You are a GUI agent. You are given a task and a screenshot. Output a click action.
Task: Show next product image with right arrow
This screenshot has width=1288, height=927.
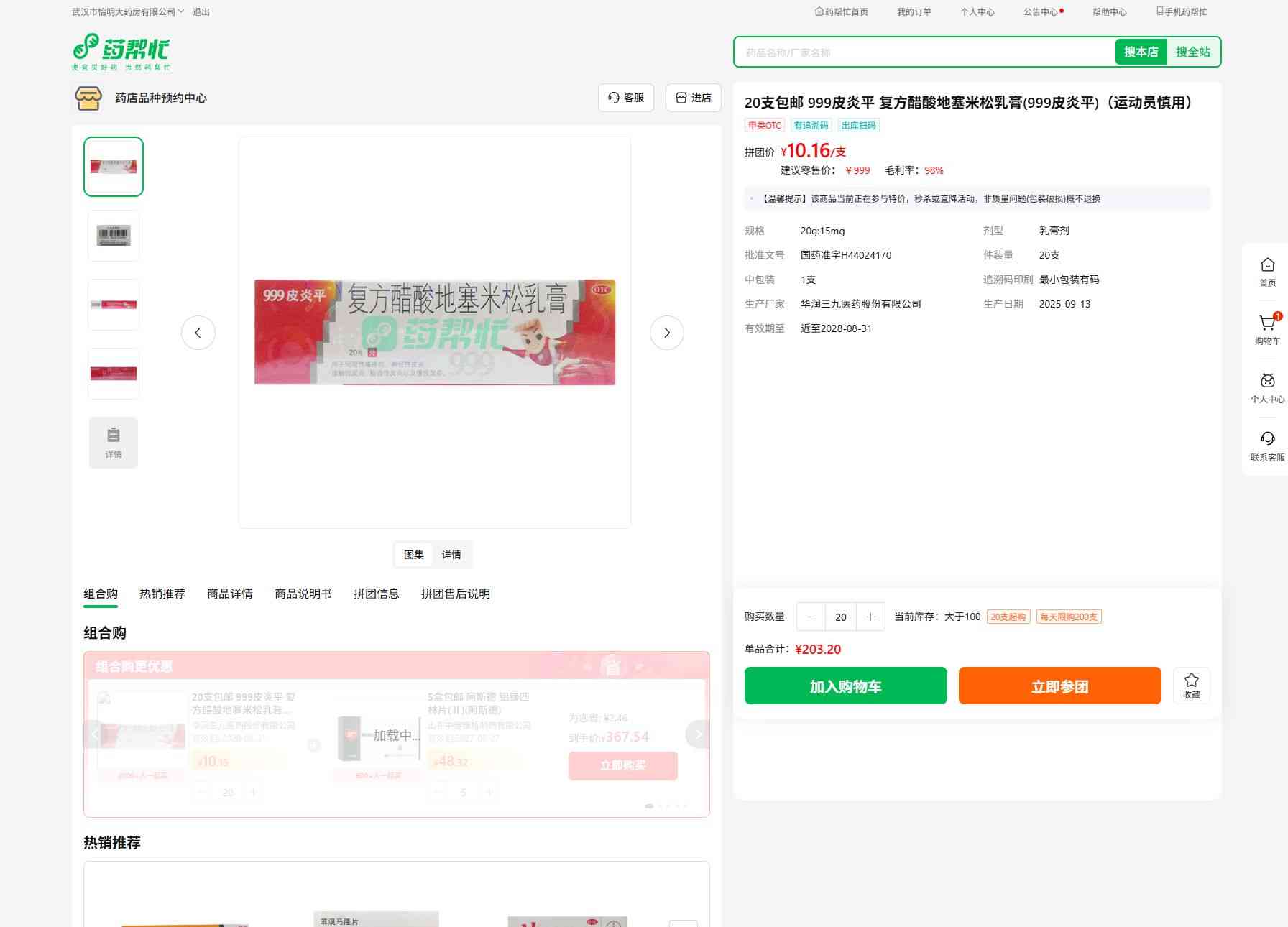click(666, 333)
